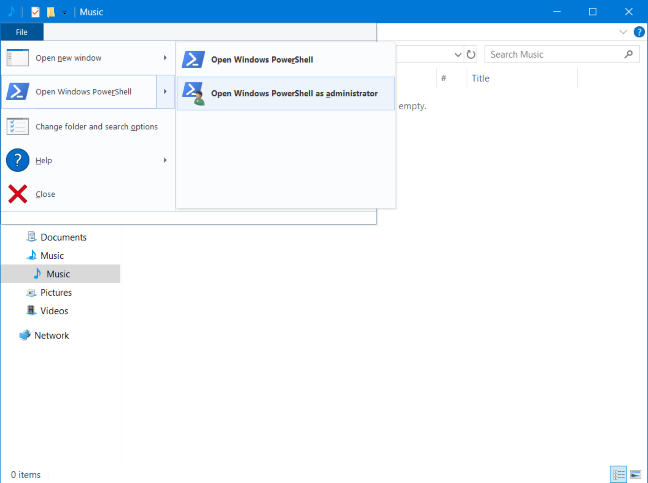
Task: Sort by the Title column header
Action: (522, 79)
